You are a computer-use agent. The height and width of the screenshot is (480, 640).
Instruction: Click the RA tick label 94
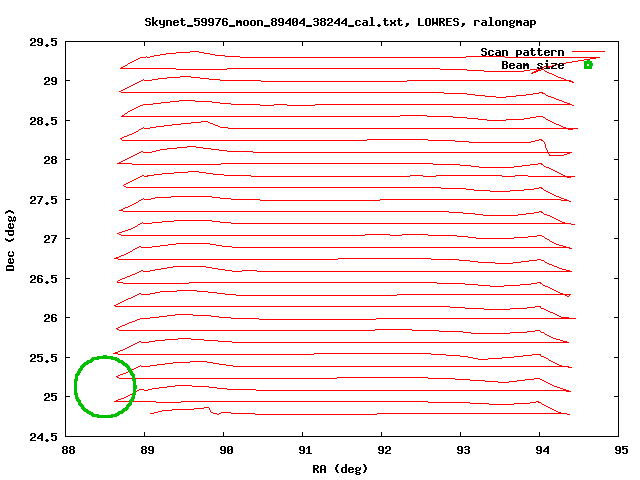[542, 450]
